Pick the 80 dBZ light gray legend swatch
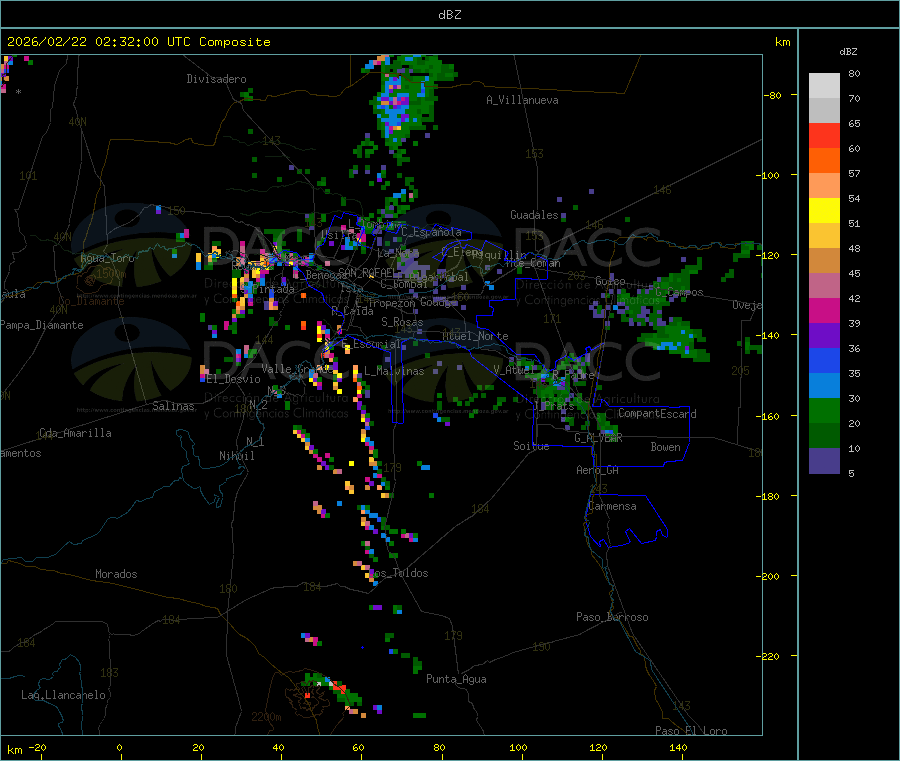This screenshot has height=761, width=900. point(824,86)
